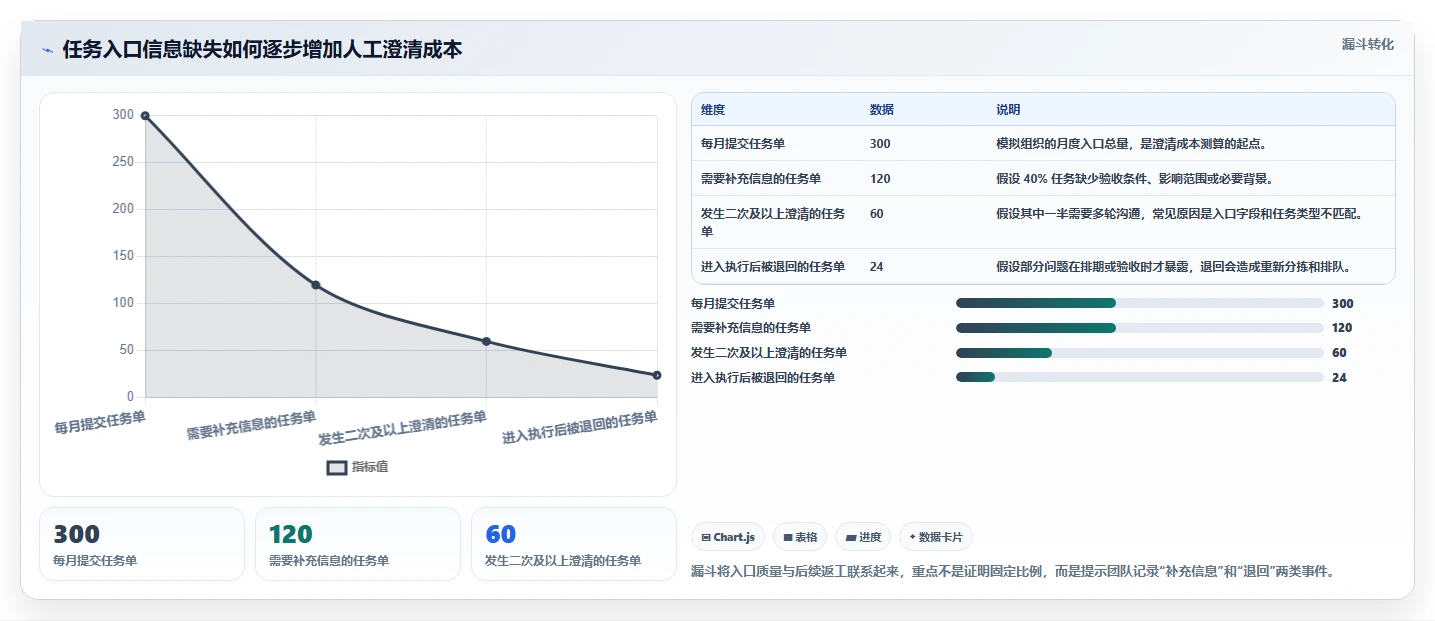Click the 进度 tag
The height and width of the screenshot is (621, 1435).
pos(863,537)
